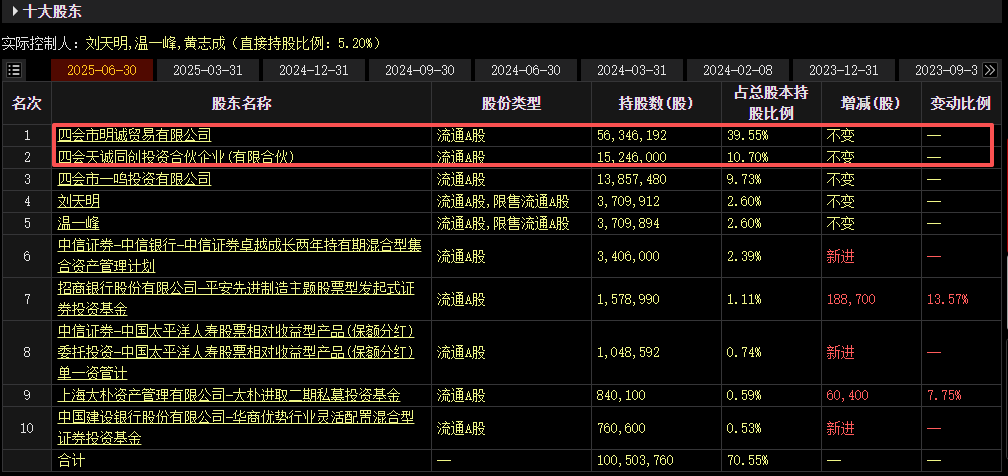The width and height of the screenshot is (1008, 476).
Task: Open 中国太平洋人寿股票相对收益型 product link
Action: coord(236,352)
